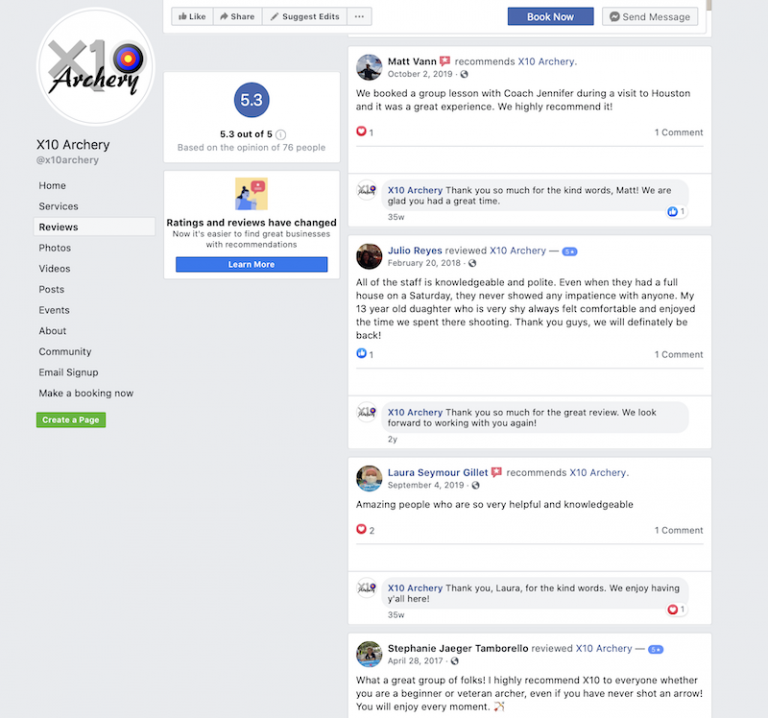Click the heart reaction on Laura Seymour Gillet's review

coord(361,529)
